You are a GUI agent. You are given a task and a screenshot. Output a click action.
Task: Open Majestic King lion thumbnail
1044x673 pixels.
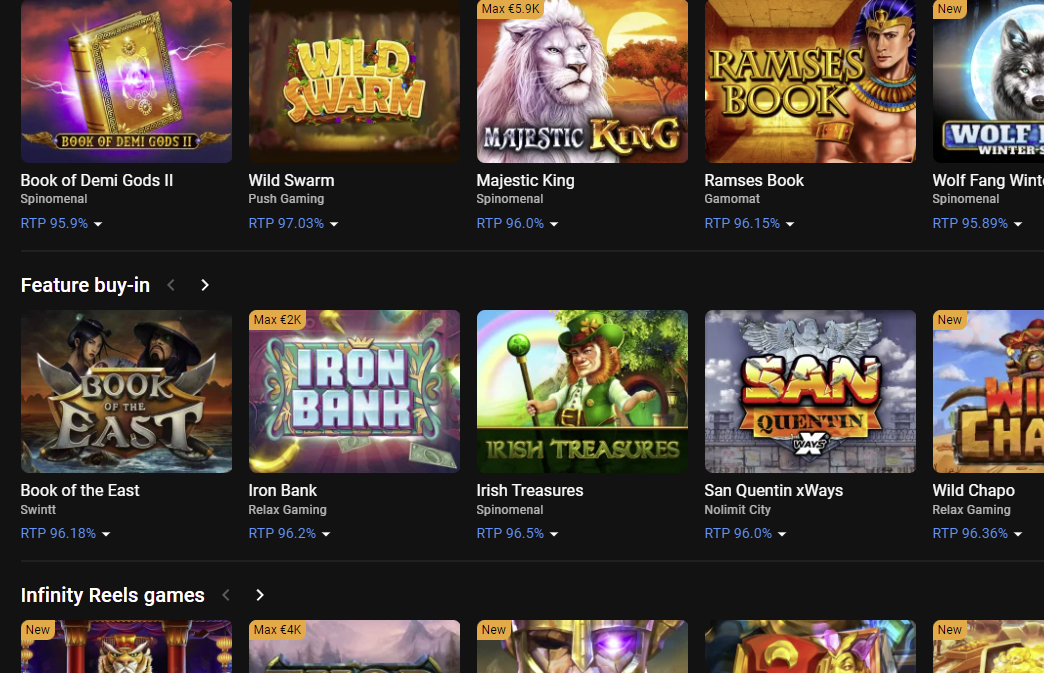pyautogui.click(x=582, y=81)
